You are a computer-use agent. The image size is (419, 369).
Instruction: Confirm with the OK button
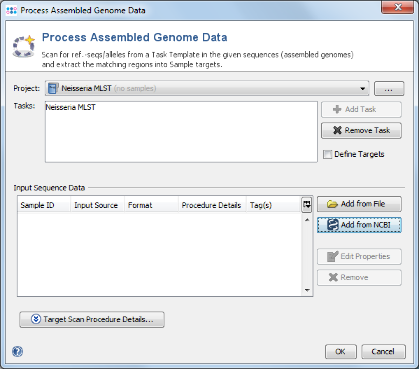click(341, 352)
